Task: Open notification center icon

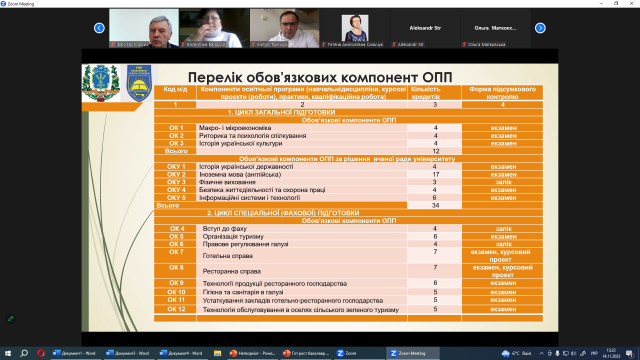Action: [629, 353]
